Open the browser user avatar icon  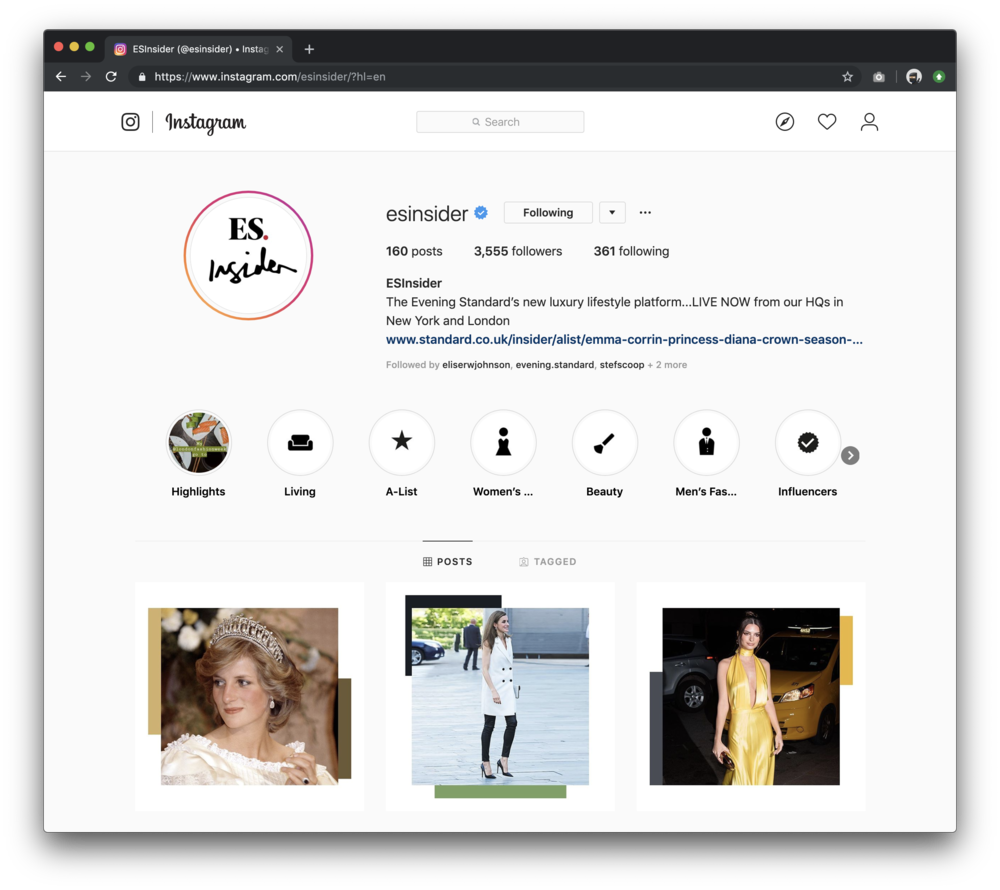pyautogui.click(x=914, y=77)
